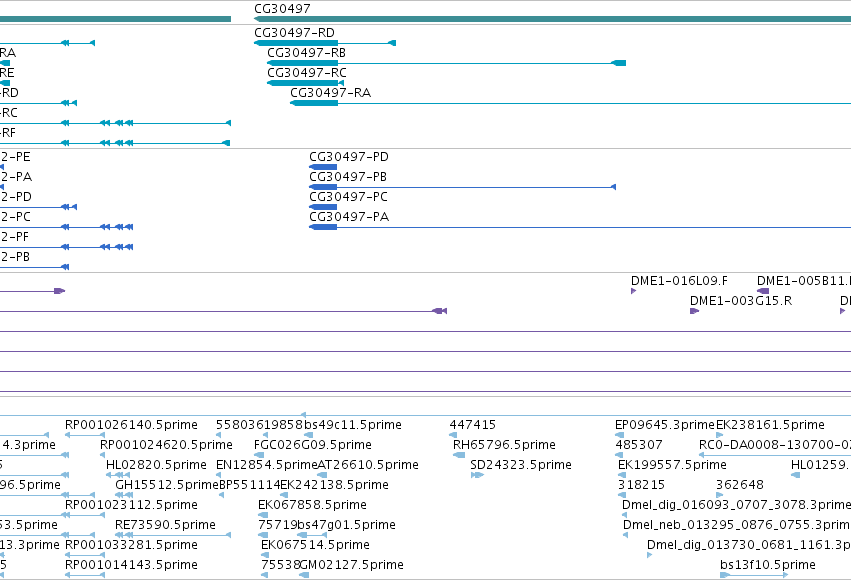Select the RP001024620.5prime EST label
The height and width of the screenshot is (580, 851).
[166, 445]
